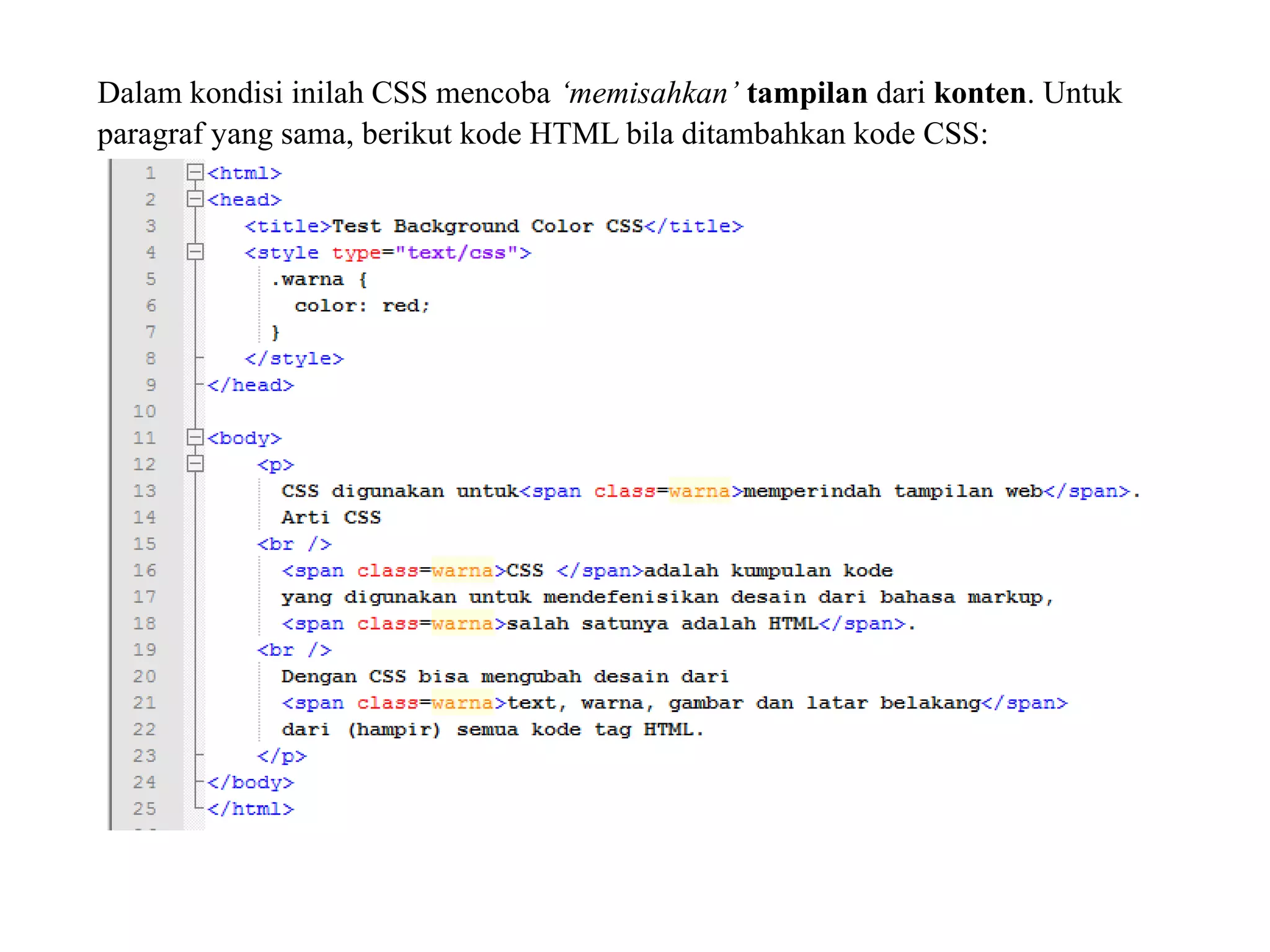Click line number 10 in the gutter
Image resolution: width=1270 pixels, height=952 pixels.
tap(144, 411)
